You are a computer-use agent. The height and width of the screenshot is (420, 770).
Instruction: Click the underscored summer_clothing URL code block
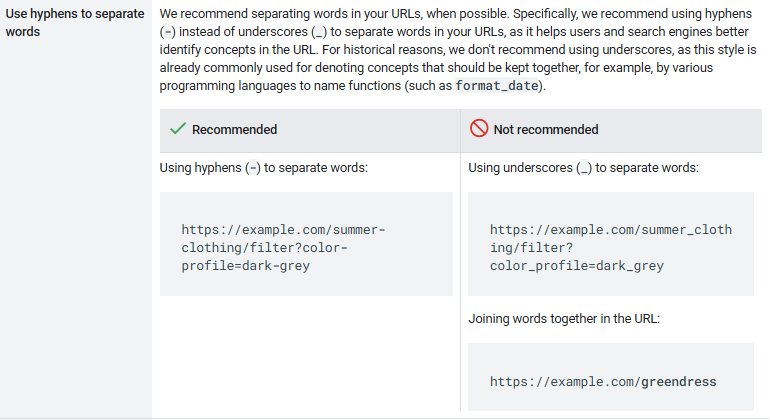pyautogui.click(x=610, y=244)
